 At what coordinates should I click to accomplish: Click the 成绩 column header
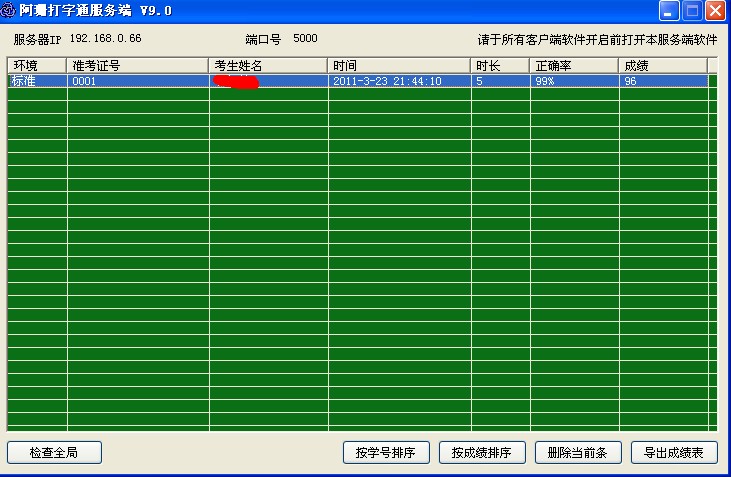pos(663,66)
